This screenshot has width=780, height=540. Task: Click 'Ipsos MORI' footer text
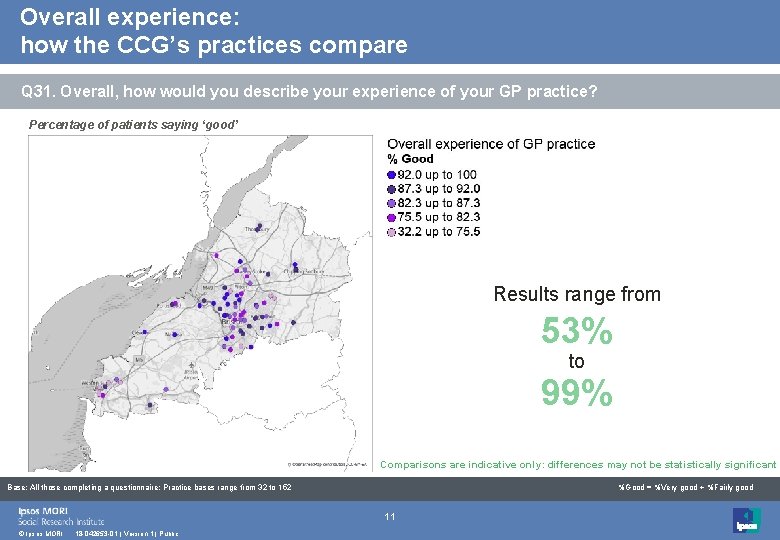click(43, 511)
